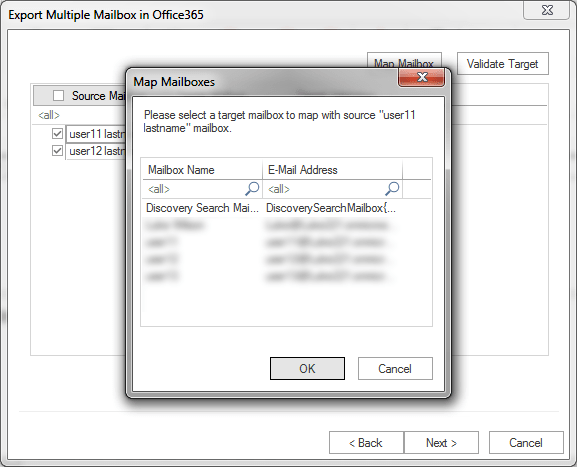The height and width of the screenshot is (467, 577).
Task: Click Validate Target button
Action: pyautogui.click(x=503, y=64)
